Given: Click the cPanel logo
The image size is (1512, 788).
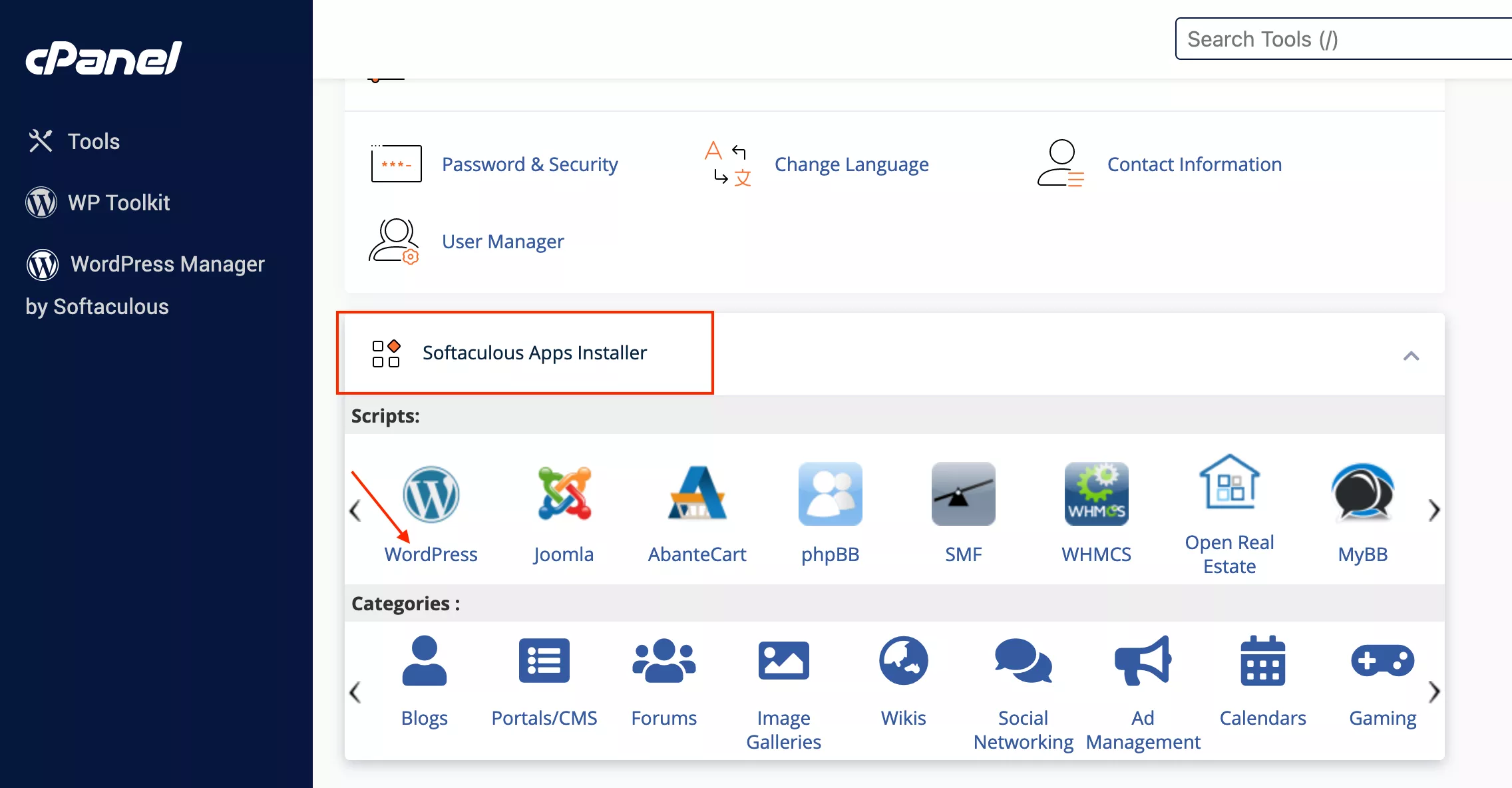Looking at the screenshot, I should [103, 58].
